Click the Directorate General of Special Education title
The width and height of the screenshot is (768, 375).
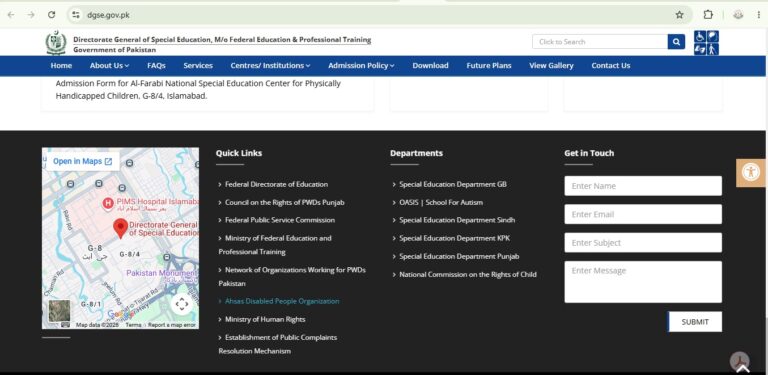click(222, 40)
